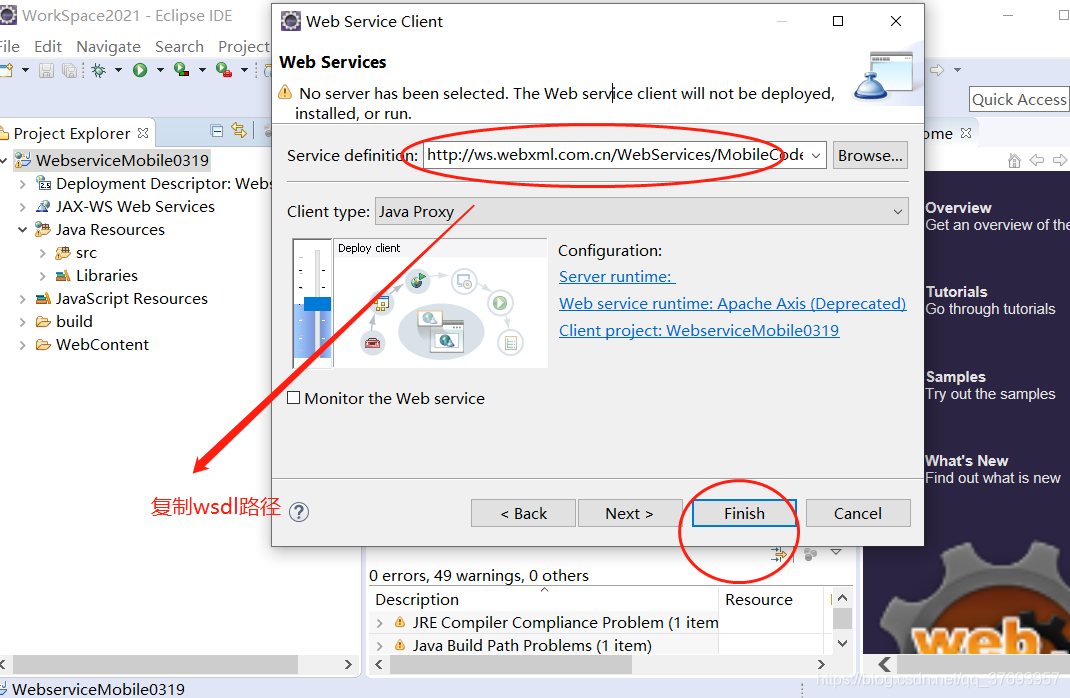Viewport: 1070px width, 698px height.
Task: Enable Monitor the Web service checkbox
Action: coord(293,398)
